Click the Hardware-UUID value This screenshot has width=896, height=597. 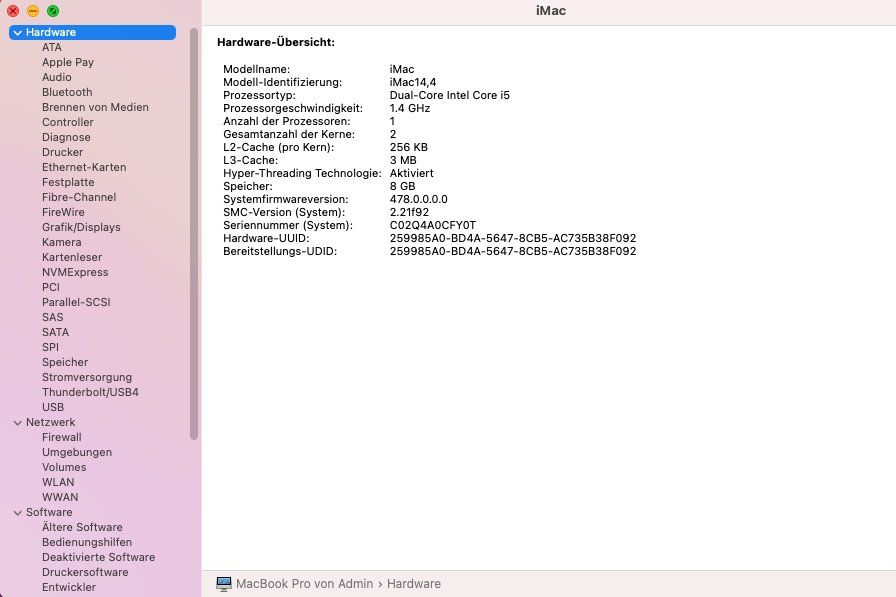(x=513, y=238)
